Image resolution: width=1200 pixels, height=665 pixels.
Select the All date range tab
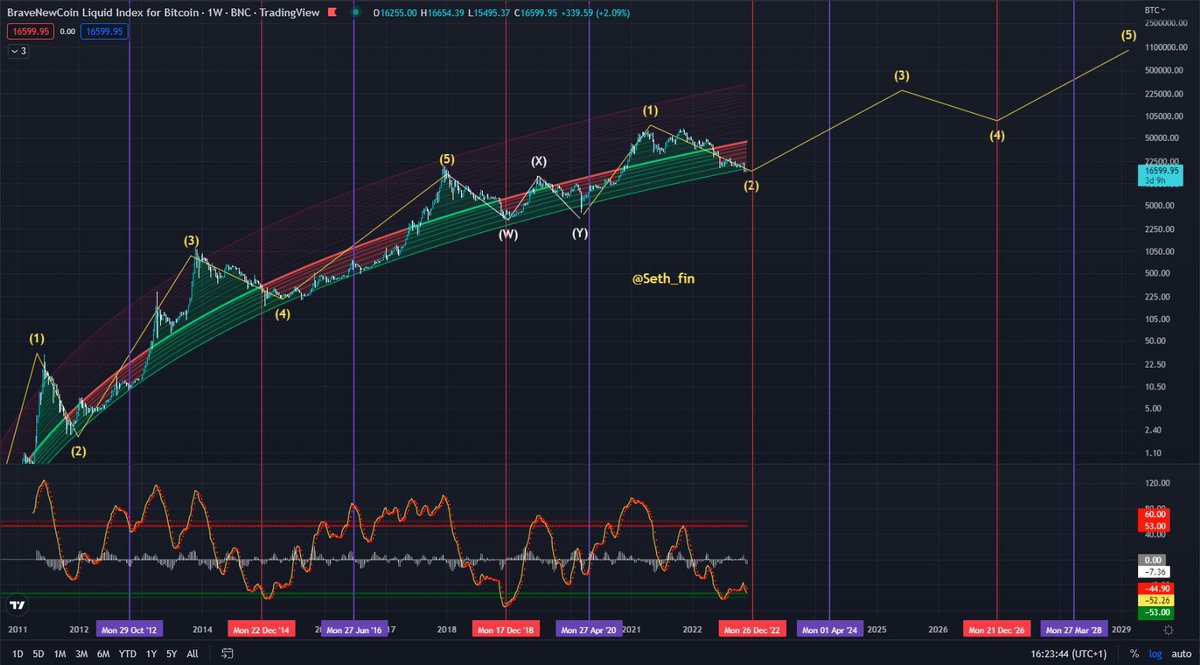pyautogui.click(x=192, y=652)
